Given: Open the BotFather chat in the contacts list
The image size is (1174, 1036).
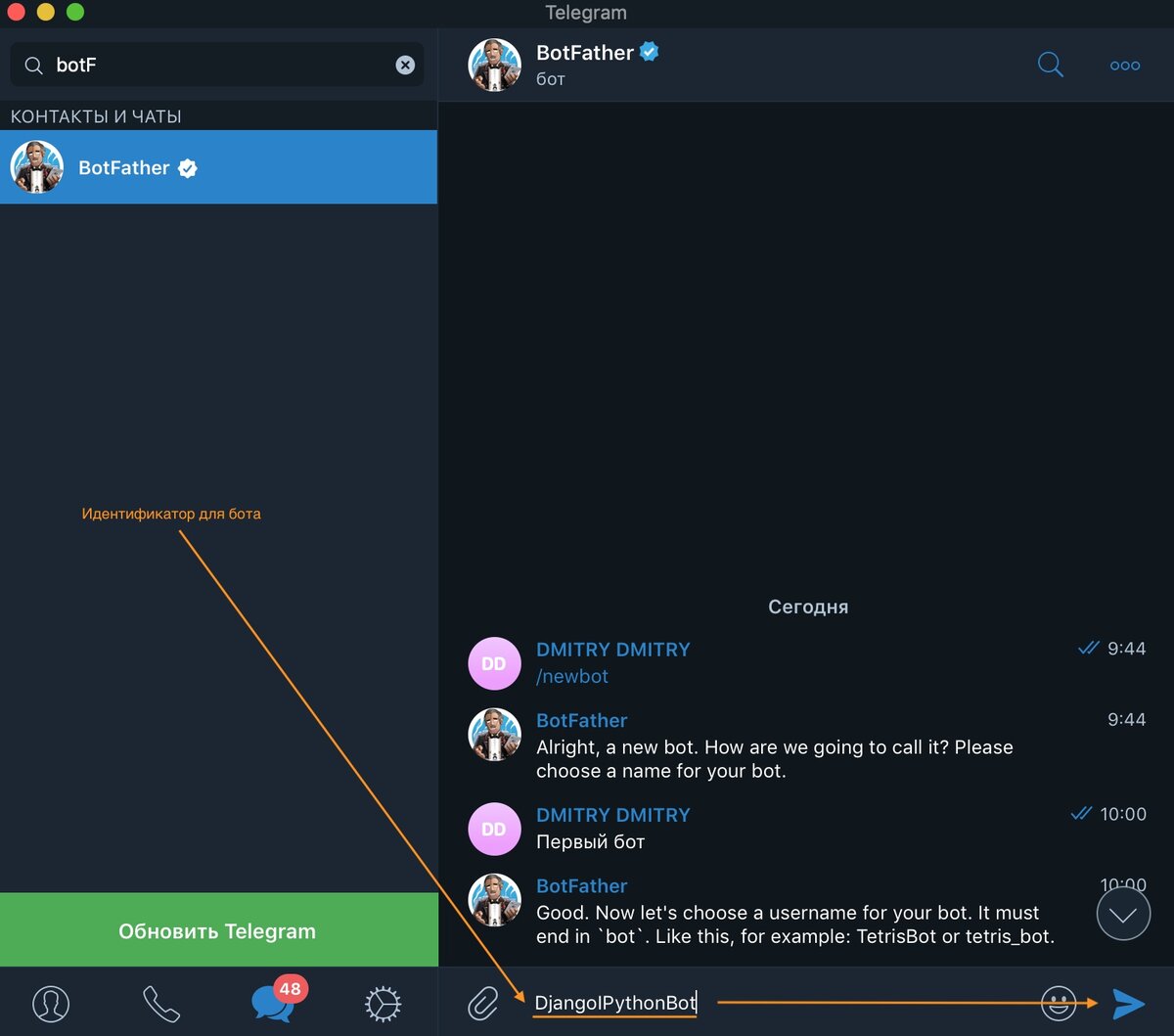Looking at the screenshot, I should tap(218, 167).
